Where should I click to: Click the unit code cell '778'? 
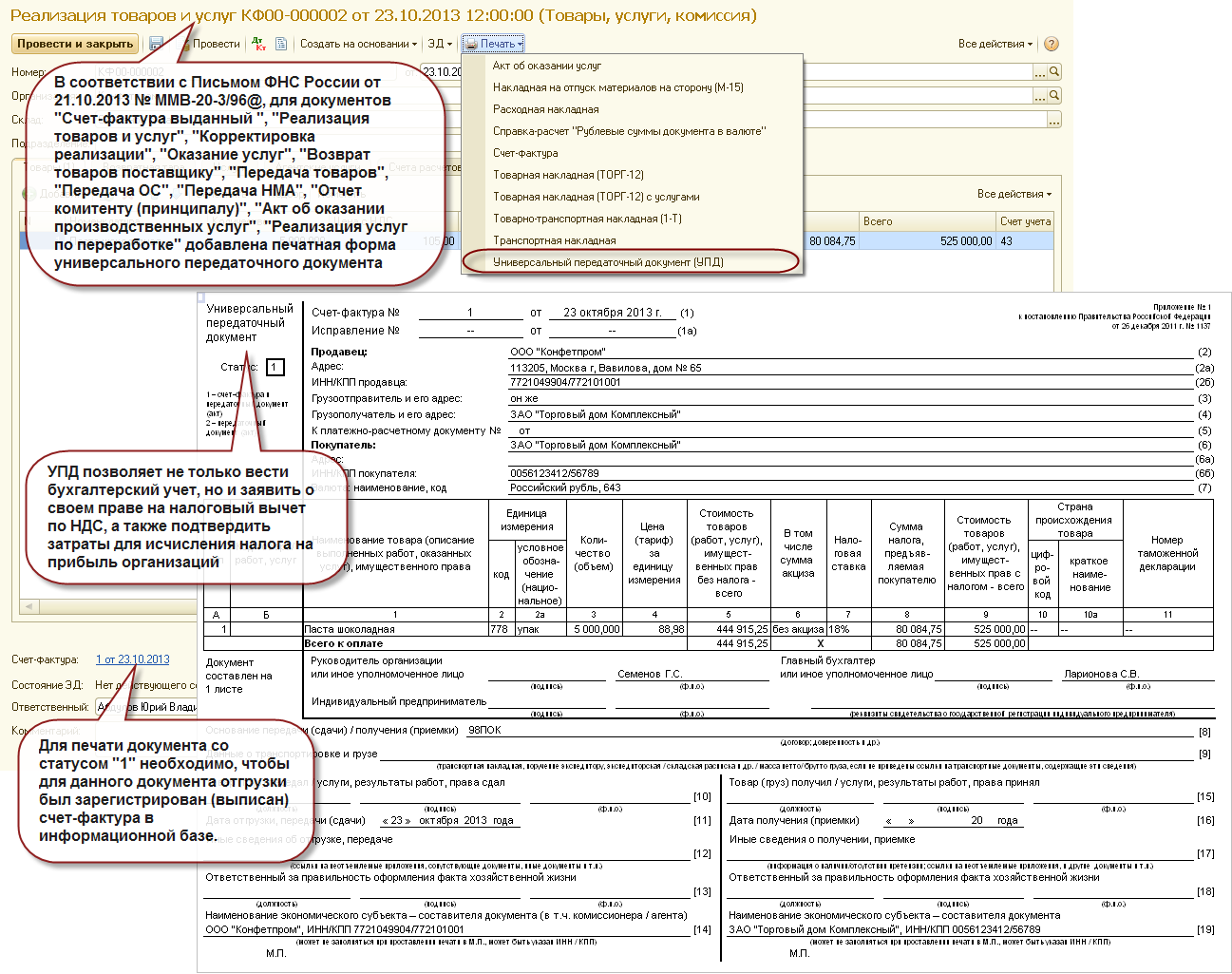tap(500, 629)
